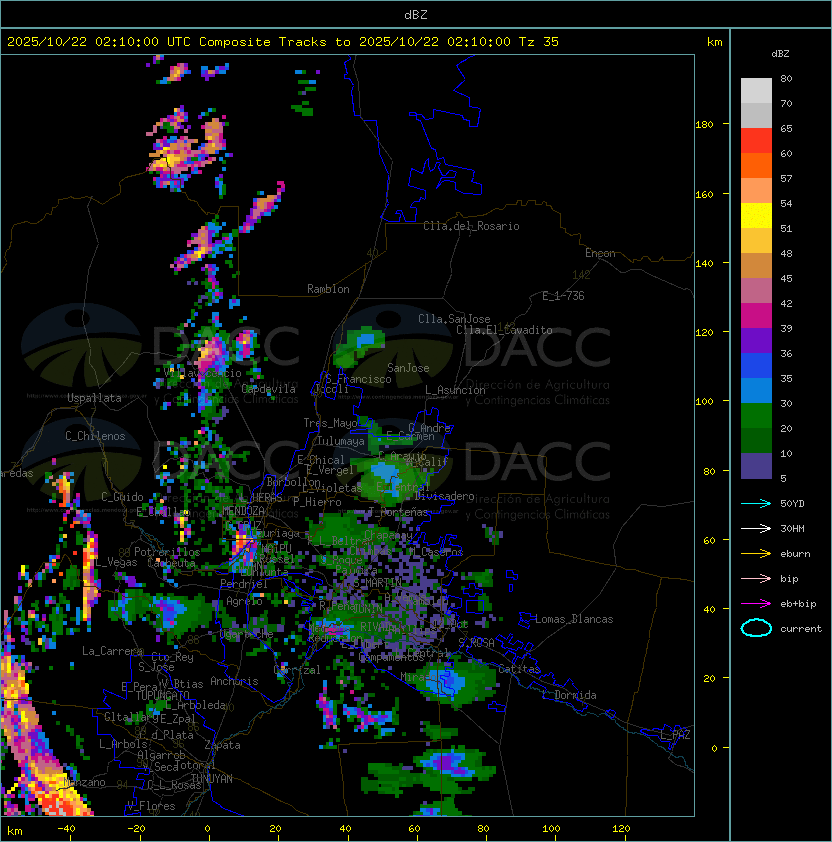Image resolution: width=832 pixels, height=842 pixels.
Task: Click the TUPUNGATO map label
Action: (x=162, y=696)
